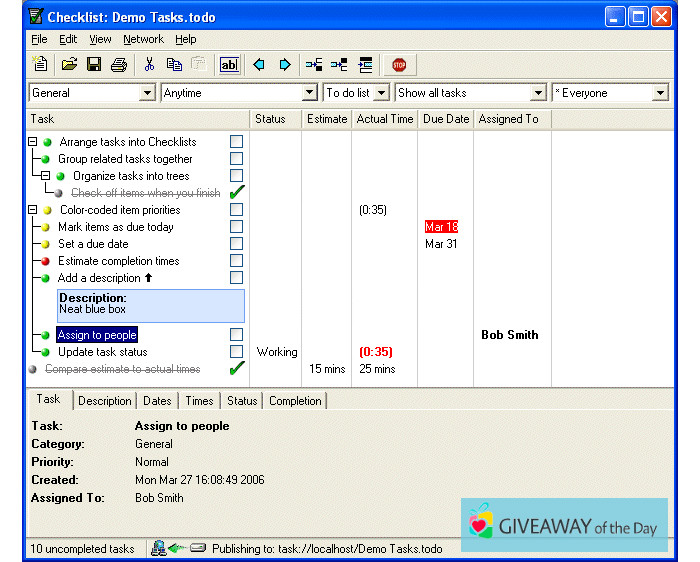Collapse the 'Color-coded item priorities' tree
700x562 pixels.
click(33, 209)
